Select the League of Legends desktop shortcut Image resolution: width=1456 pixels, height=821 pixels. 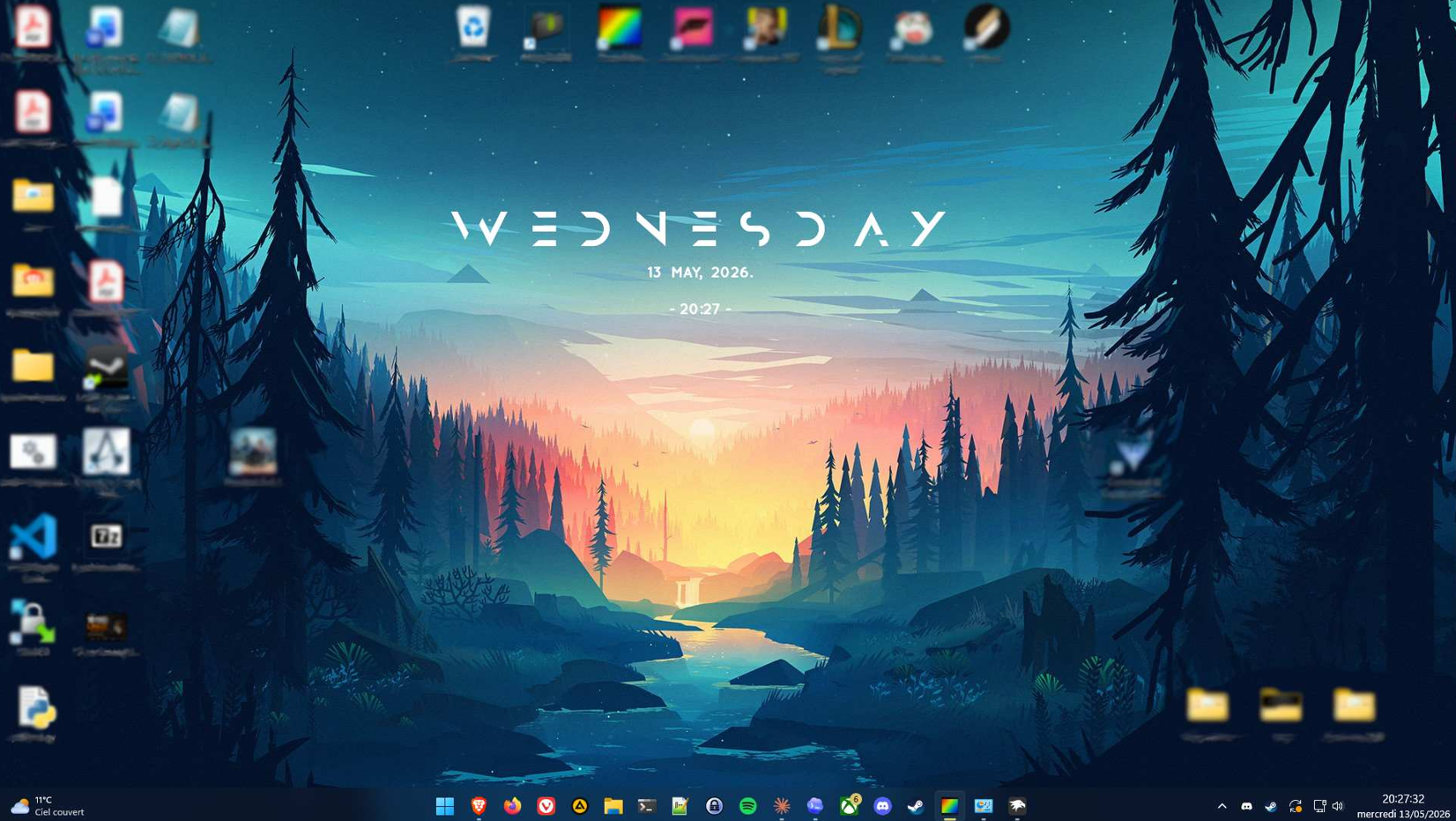coord(840,37)
